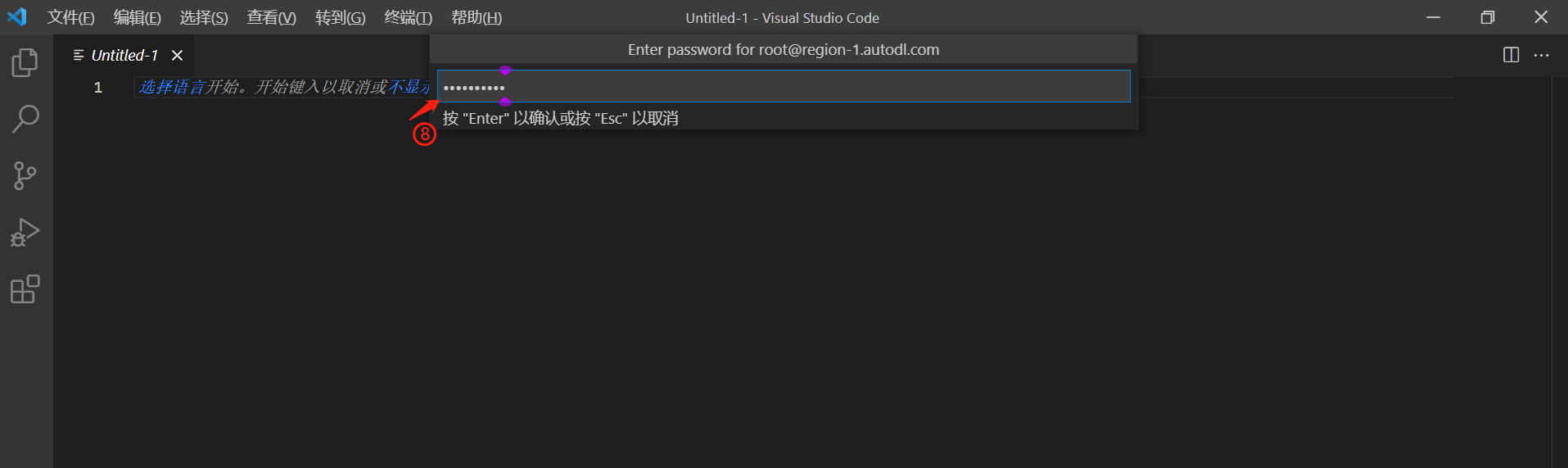Screen dimensions: 1568x468
Task: Open the Run and Debug view icon
Action: point(25,233)
